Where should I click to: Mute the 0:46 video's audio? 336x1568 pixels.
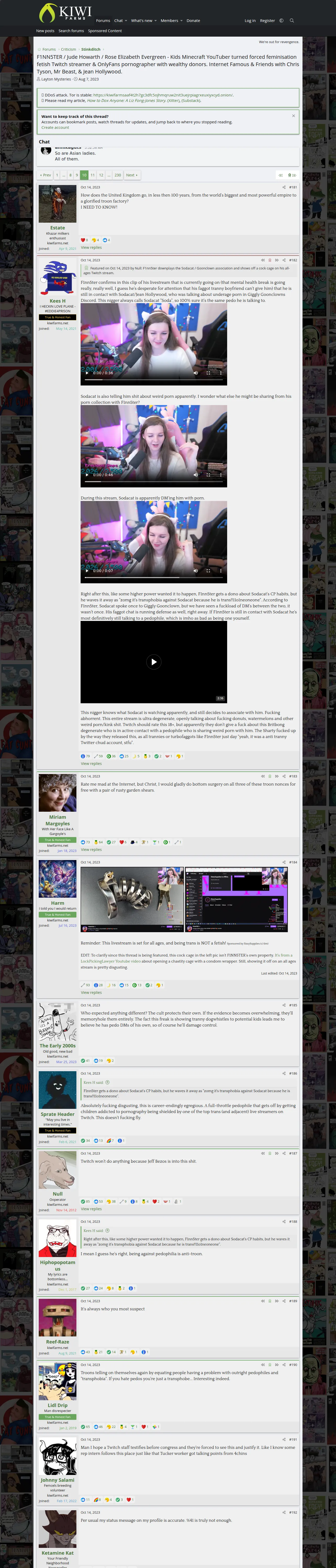click(x=196, y=475)
